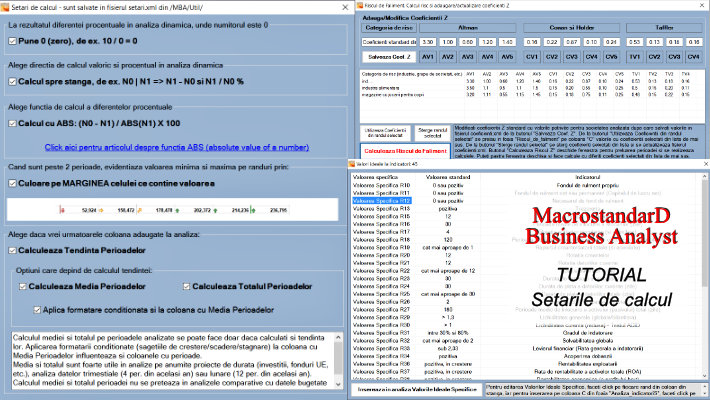Select Valoarea Specifica R31 row
Screen dimensions: 710x400
click(x=381, y=333)
